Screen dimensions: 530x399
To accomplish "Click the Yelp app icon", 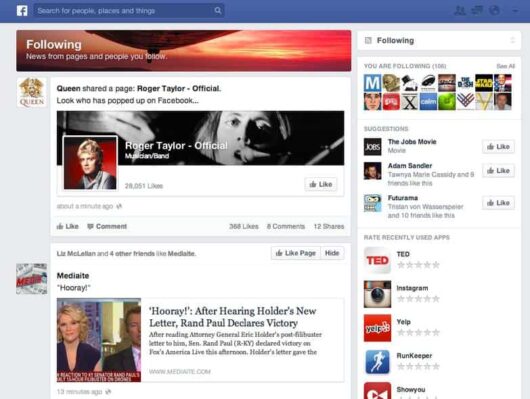I will pos(378,328).
